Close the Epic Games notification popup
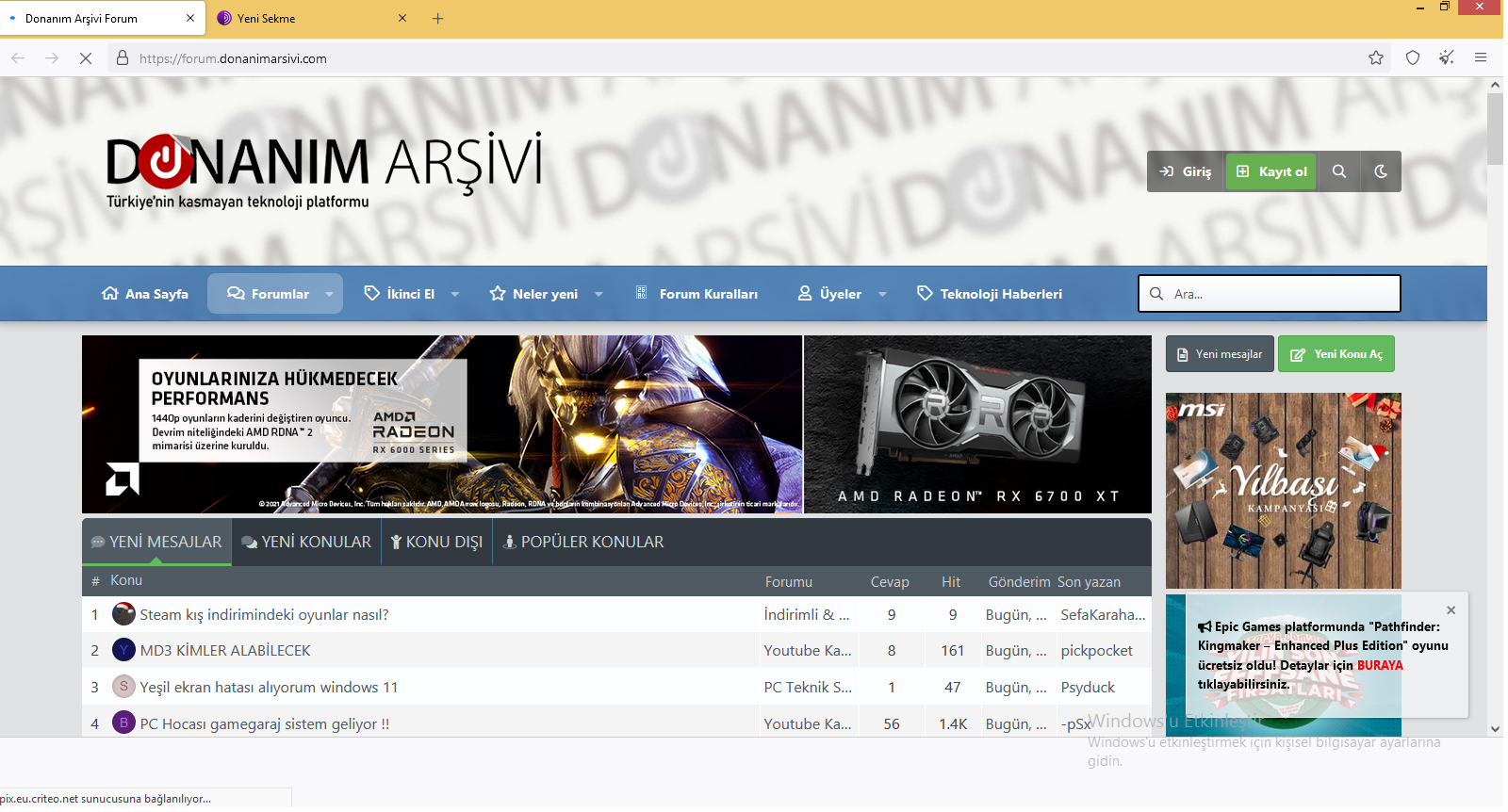The width and height of the screenshot is (1508, 812). tap(1451, 610)
